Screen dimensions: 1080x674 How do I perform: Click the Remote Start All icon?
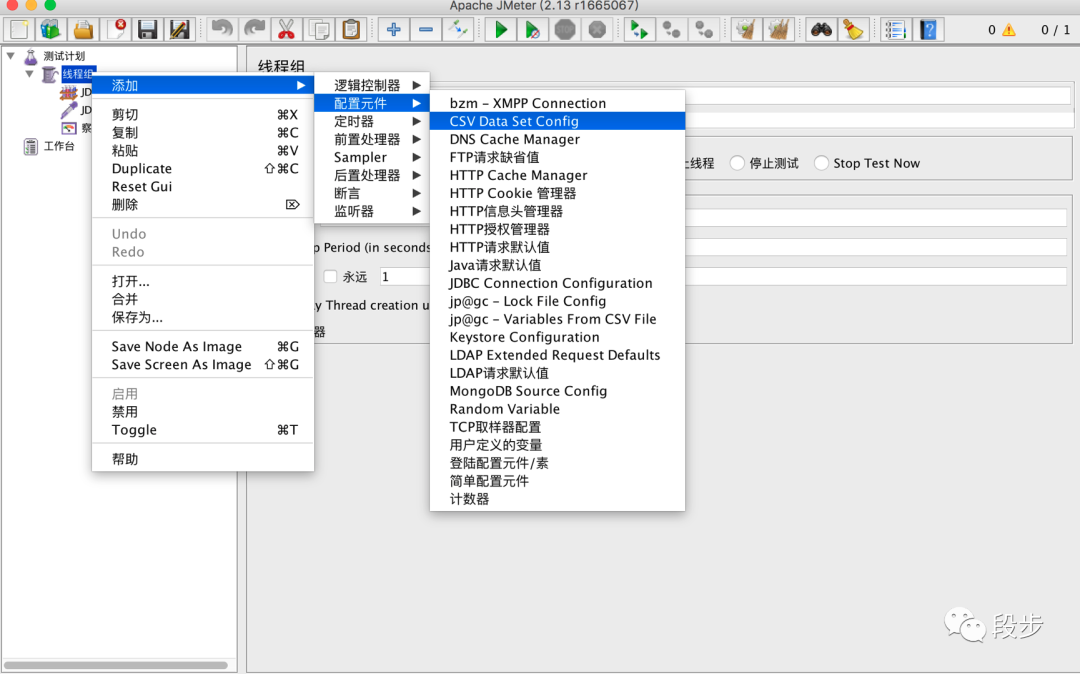coord(639,30)
